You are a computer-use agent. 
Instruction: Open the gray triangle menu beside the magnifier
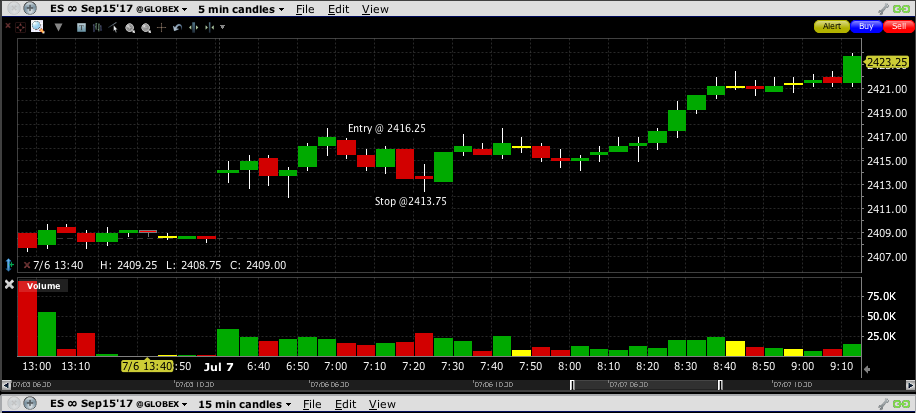(x=58, y=27)
